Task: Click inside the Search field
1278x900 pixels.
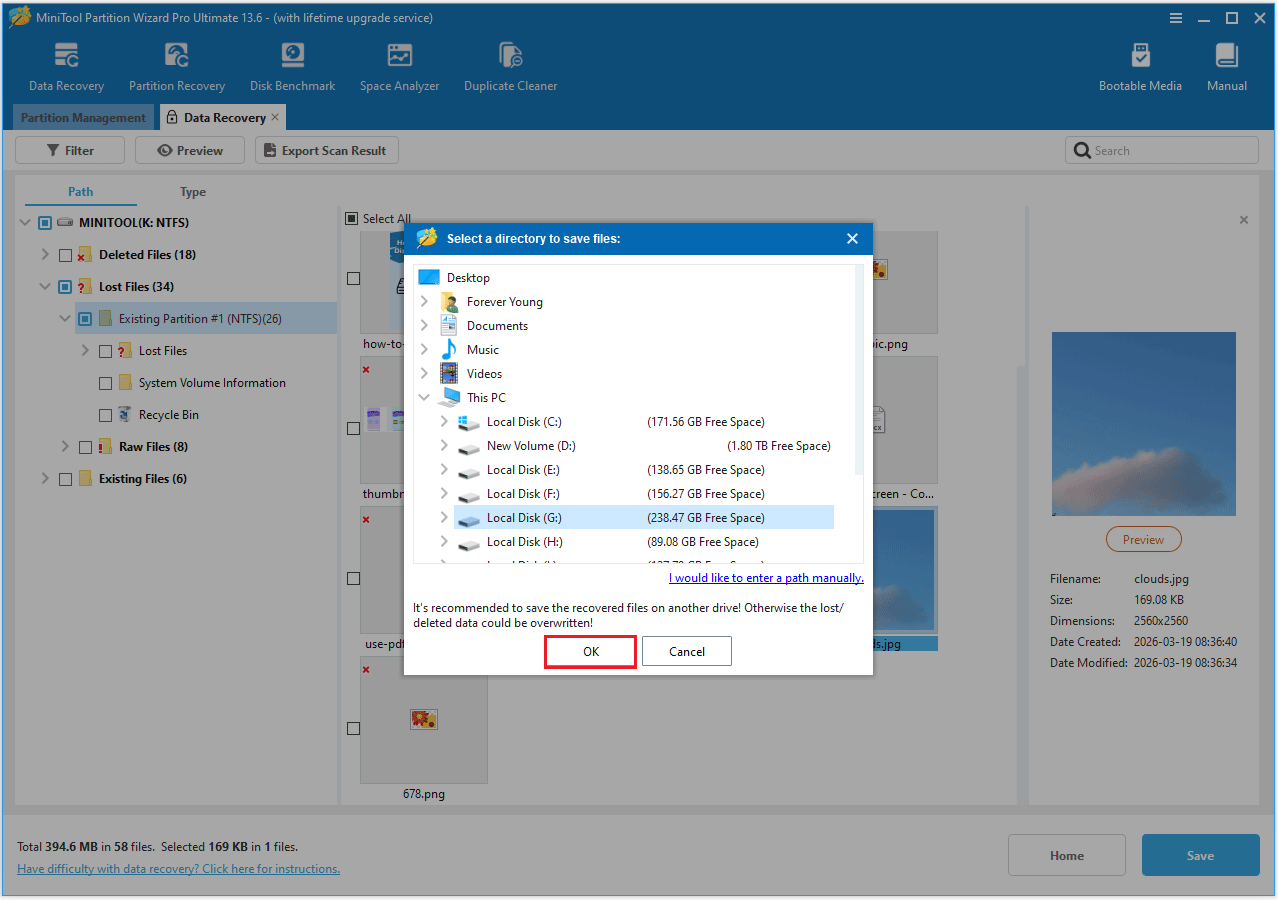Action: click(1160, 150)
